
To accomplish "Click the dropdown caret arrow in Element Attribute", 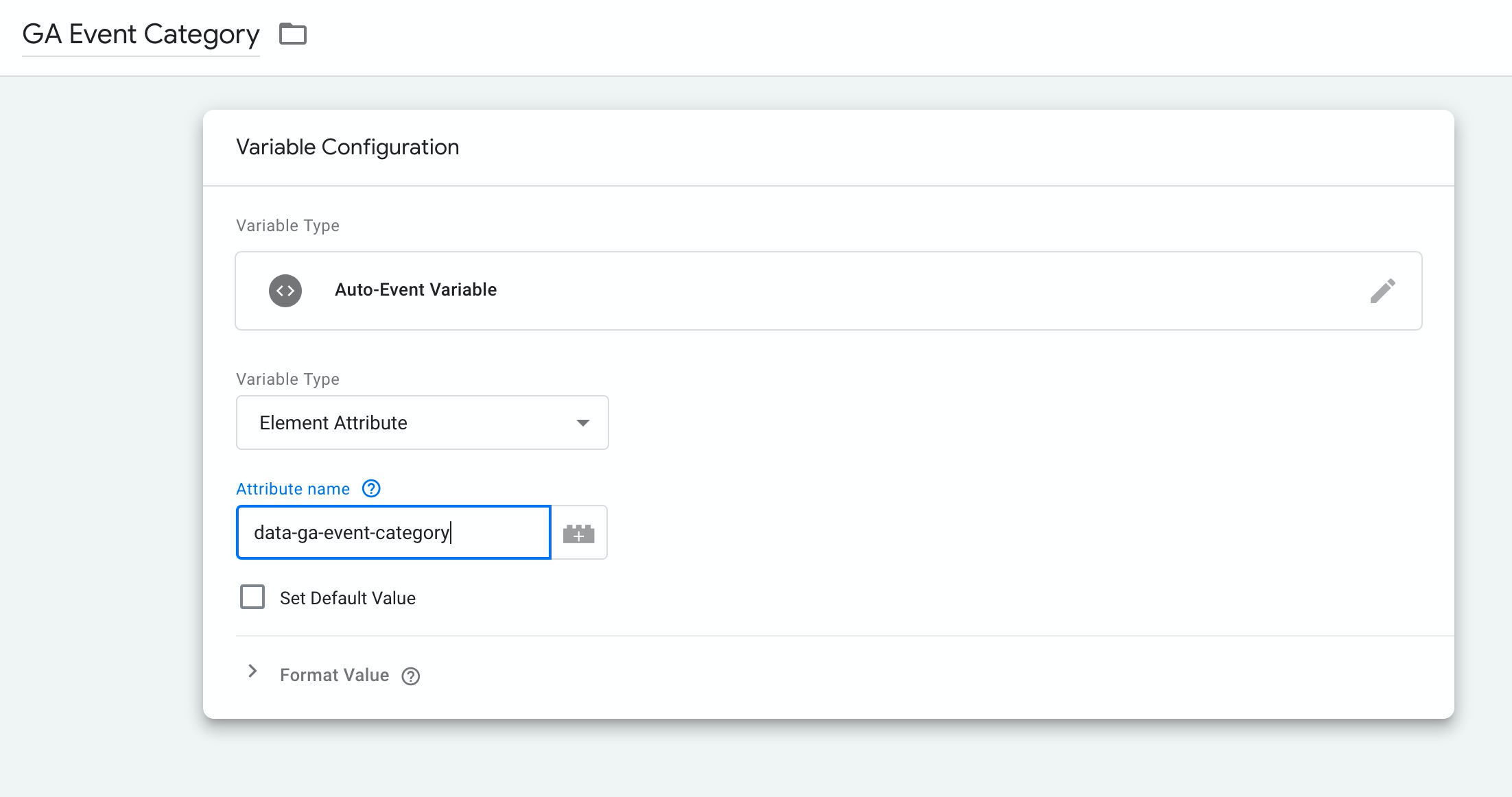I will pyautogui.click(x=582, y=423).
